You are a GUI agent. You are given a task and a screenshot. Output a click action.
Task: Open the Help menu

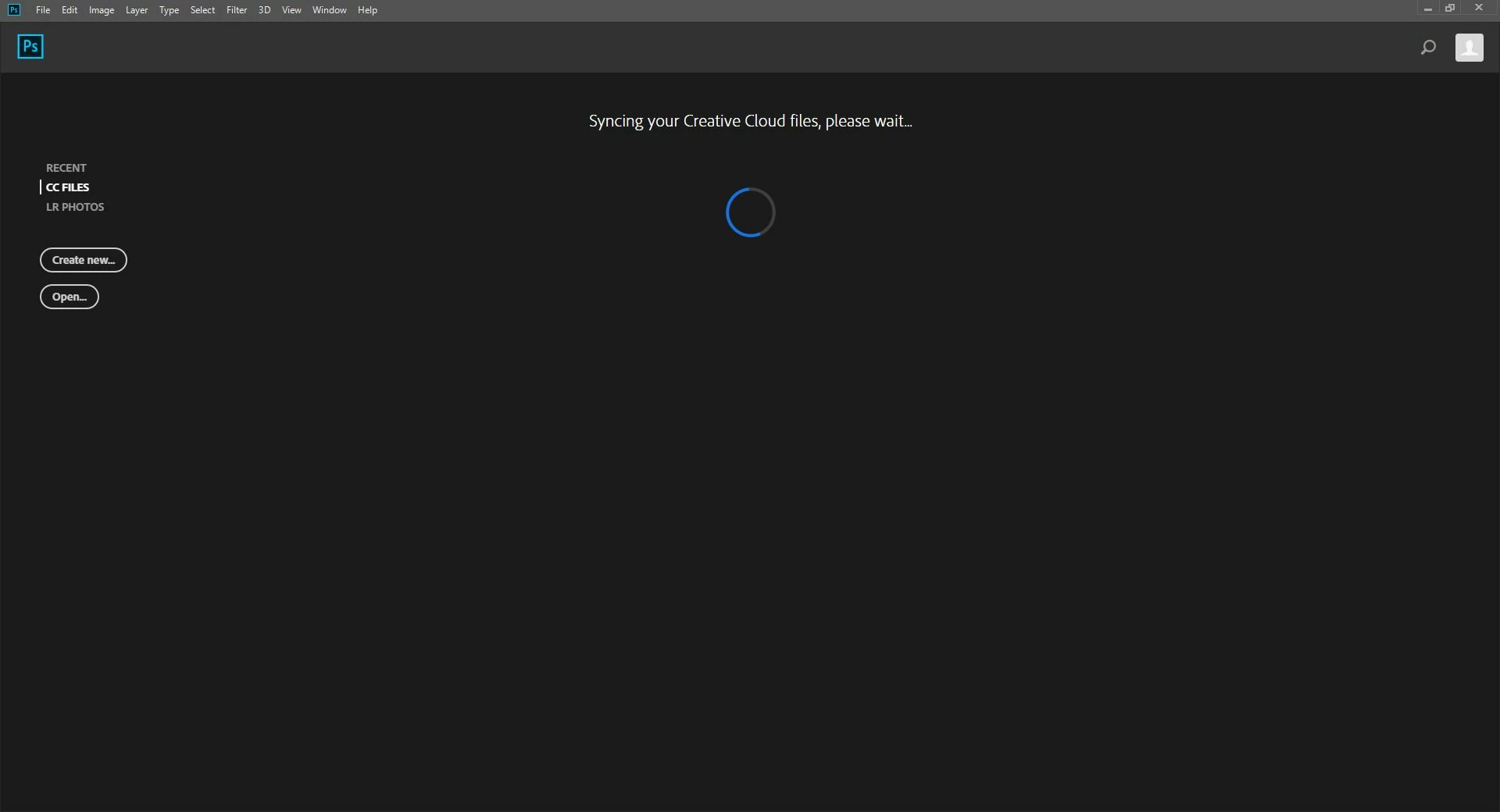pyautogui.click(x=367, y=10)
